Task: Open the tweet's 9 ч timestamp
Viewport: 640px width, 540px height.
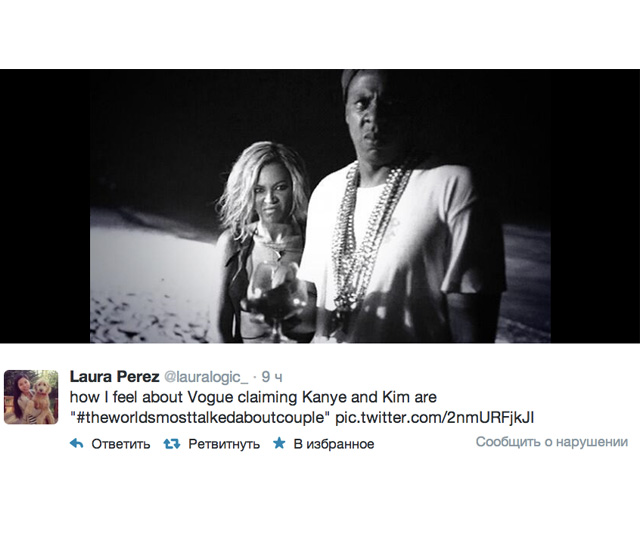Action: [272, 377]
